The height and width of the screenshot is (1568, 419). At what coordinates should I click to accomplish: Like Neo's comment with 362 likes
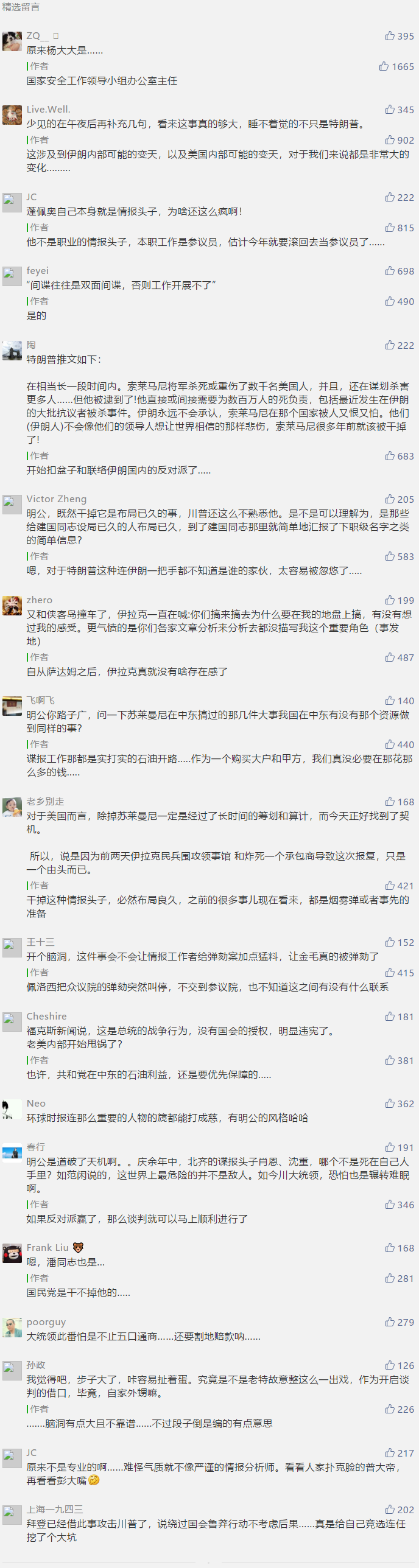click(399, 1104)
